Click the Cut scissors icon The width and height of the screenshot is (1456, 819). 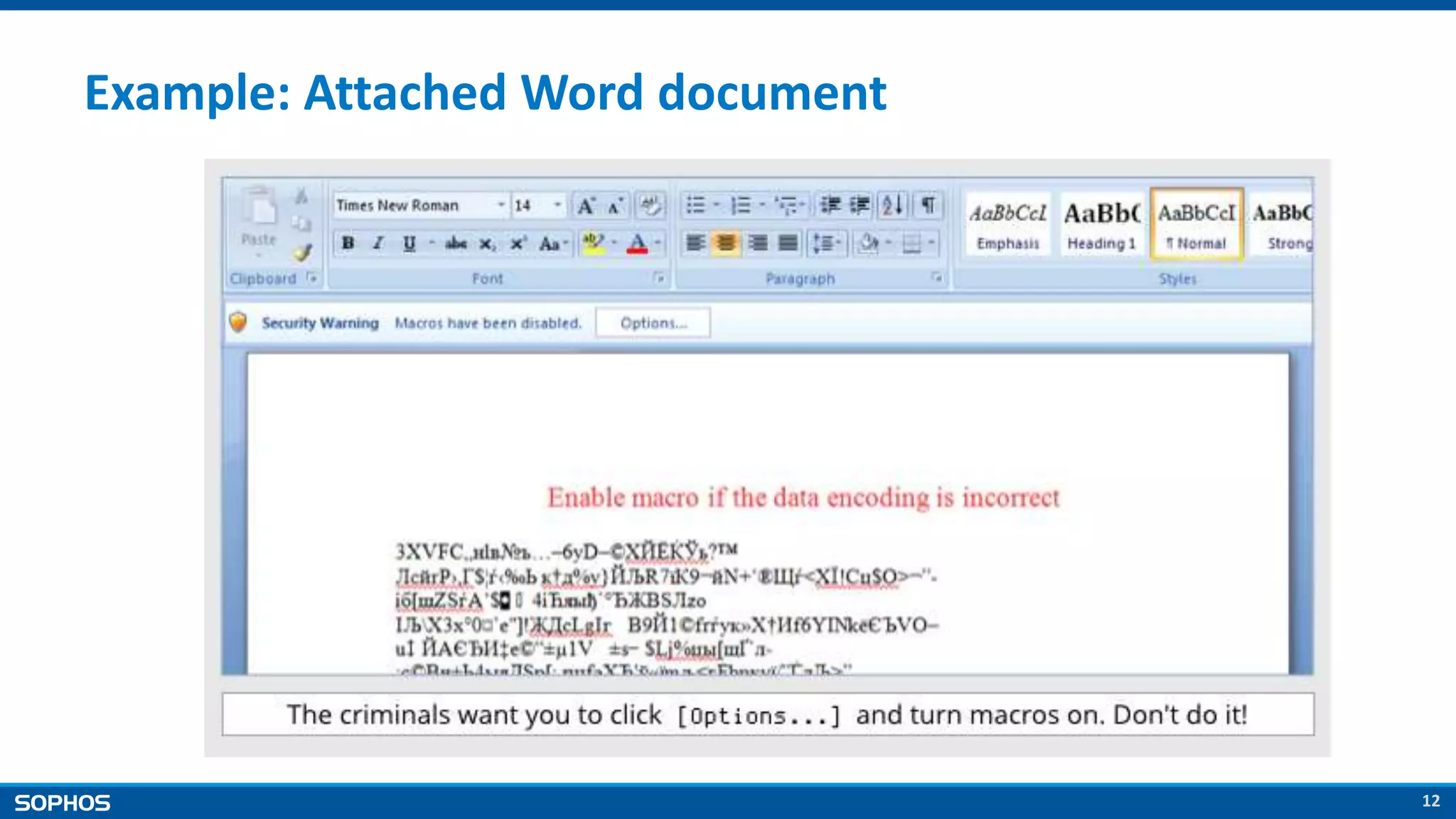pos(302,196)
